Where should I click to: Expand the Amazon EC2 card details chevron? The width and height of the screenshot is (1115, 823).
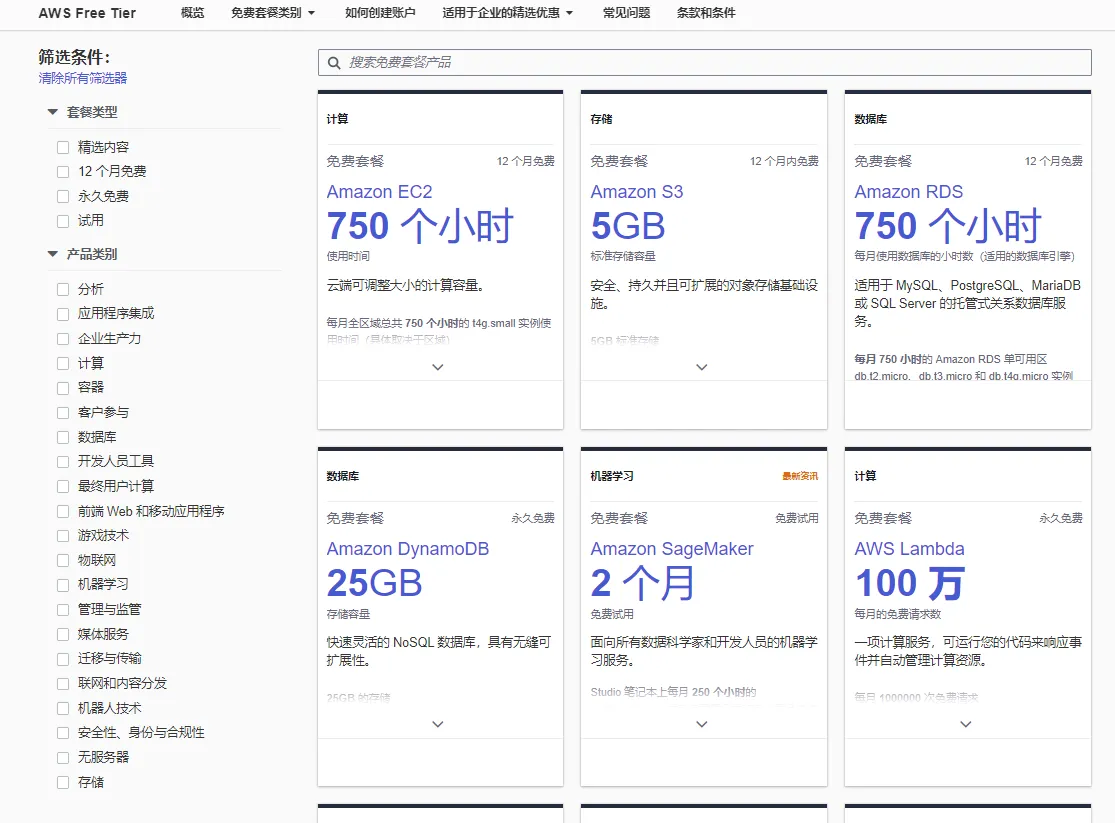point(438,367)
